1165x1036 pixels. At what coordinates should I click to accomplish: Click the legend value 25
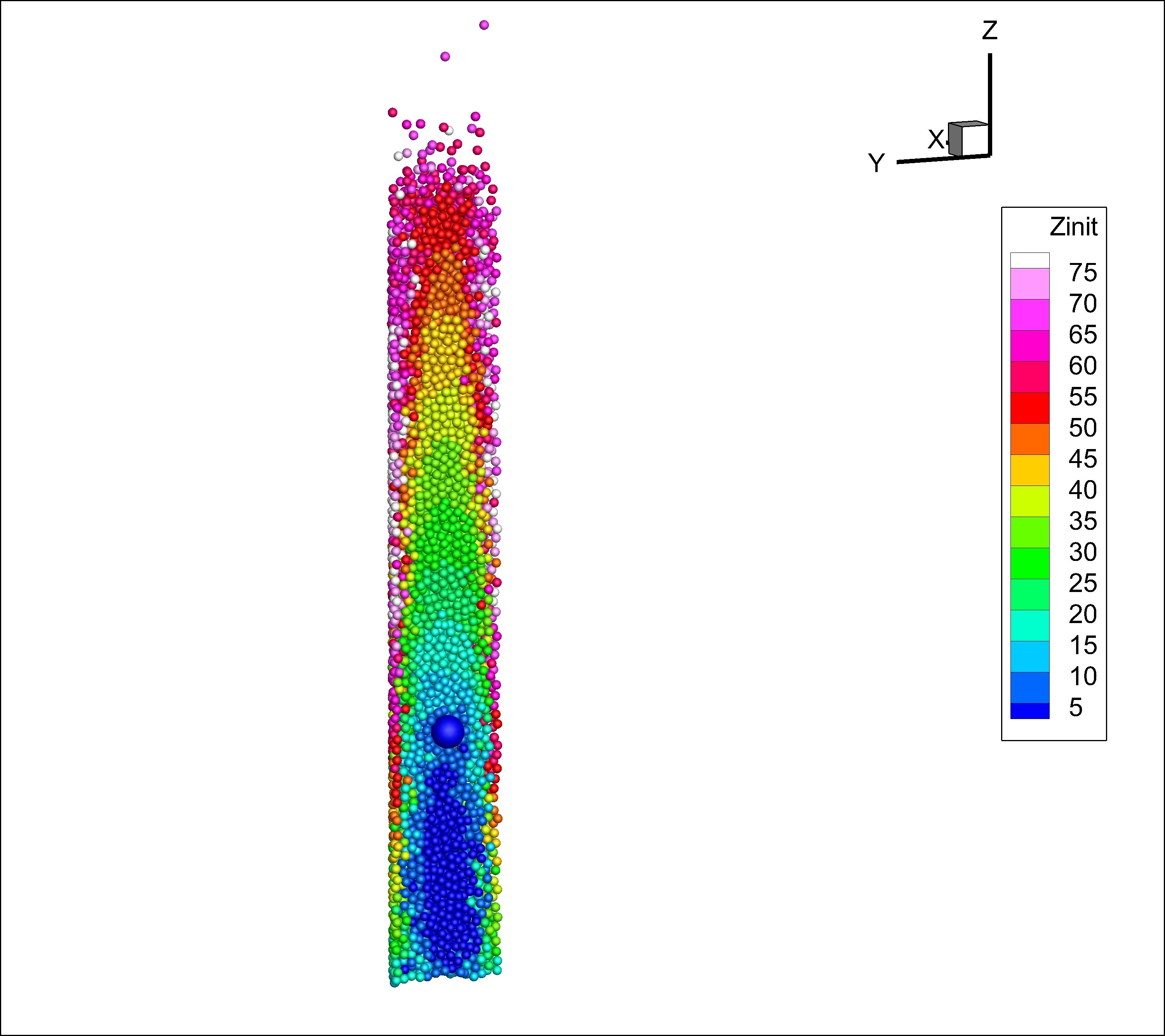click(1083, 583)
